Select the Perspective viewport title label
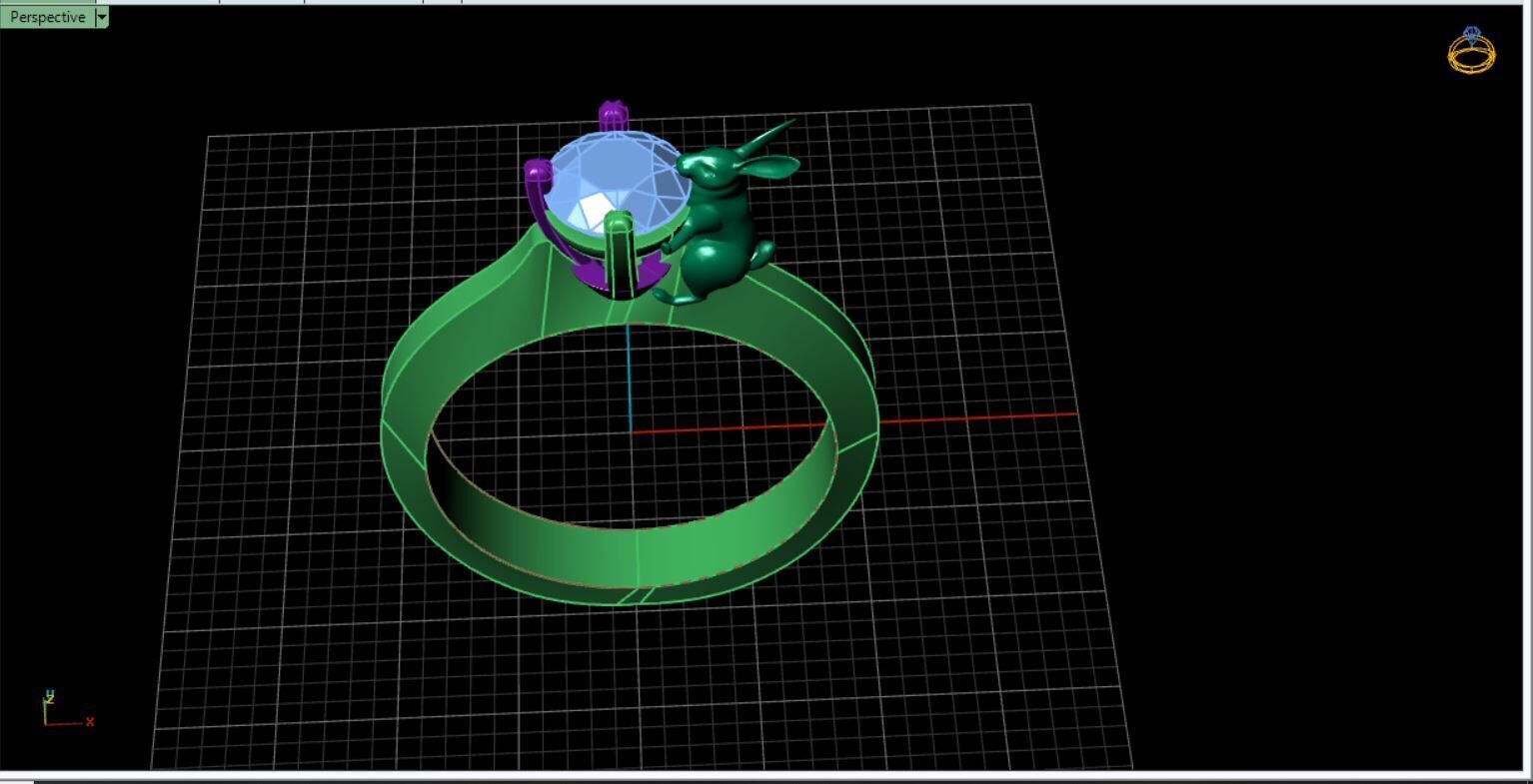This screenshot has width=1533, height=784. [47, 17]
